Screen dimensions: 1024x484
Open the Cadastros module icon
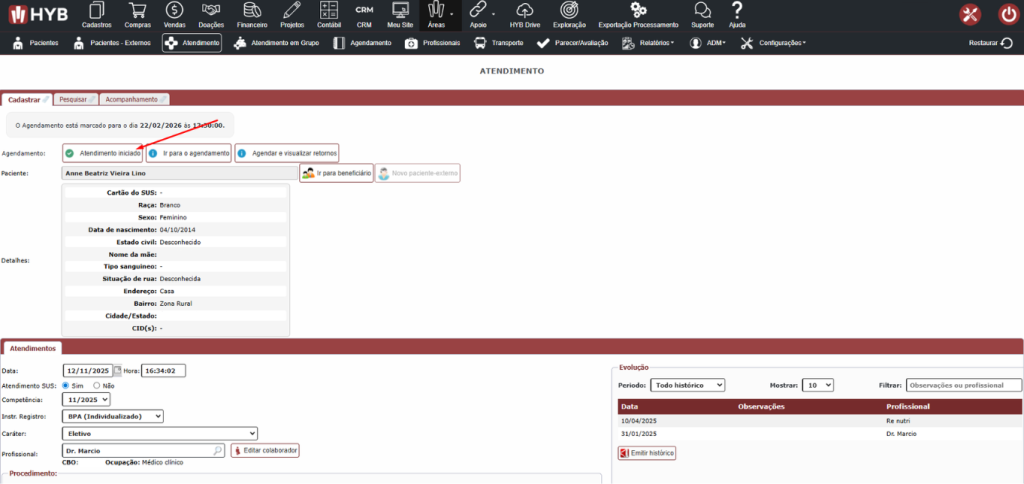96,11
